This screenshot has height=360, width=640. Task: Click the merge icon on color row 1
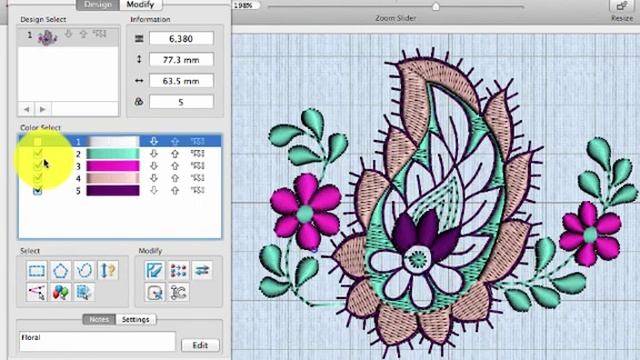coord(198,141)
